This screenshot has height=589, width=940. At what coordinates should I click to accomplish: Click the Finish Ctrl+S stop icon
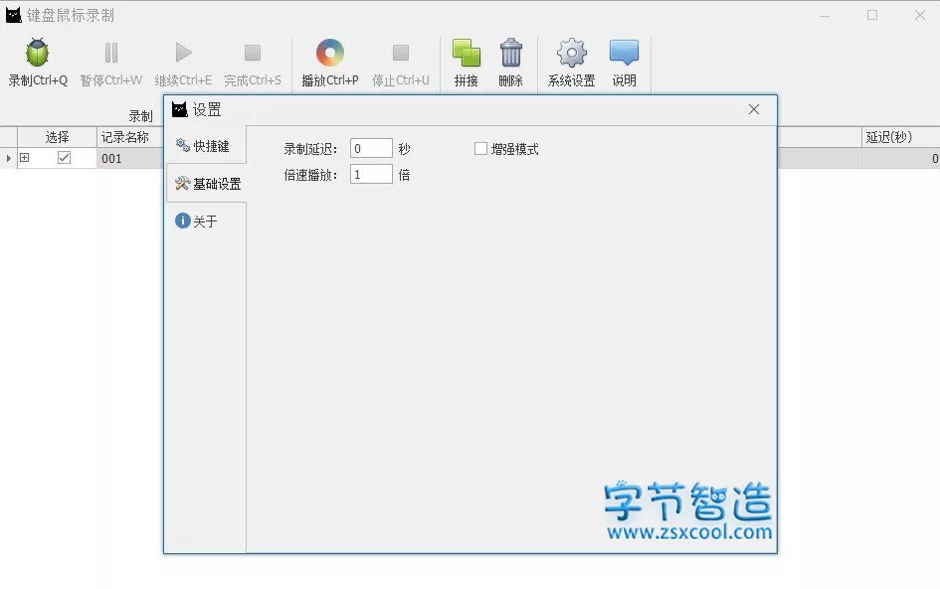[252, 53]
